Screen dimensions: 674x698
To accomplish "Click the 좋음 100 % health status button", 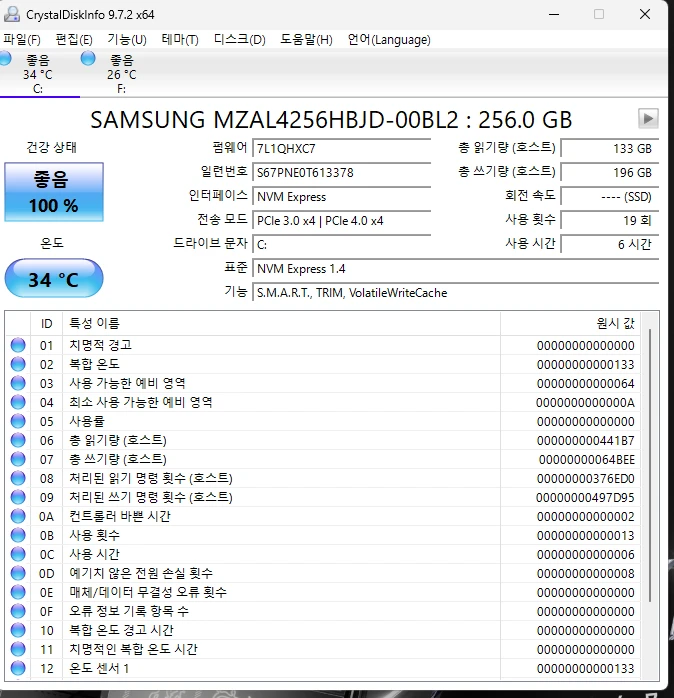I will pyautogui.click(x=54, y=192).
